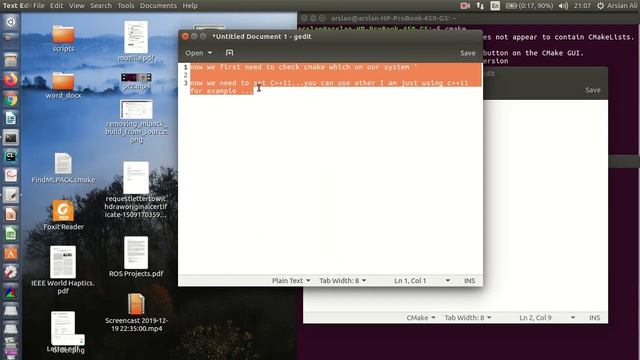Open the keyboard layout En indicator

point(495,6)
